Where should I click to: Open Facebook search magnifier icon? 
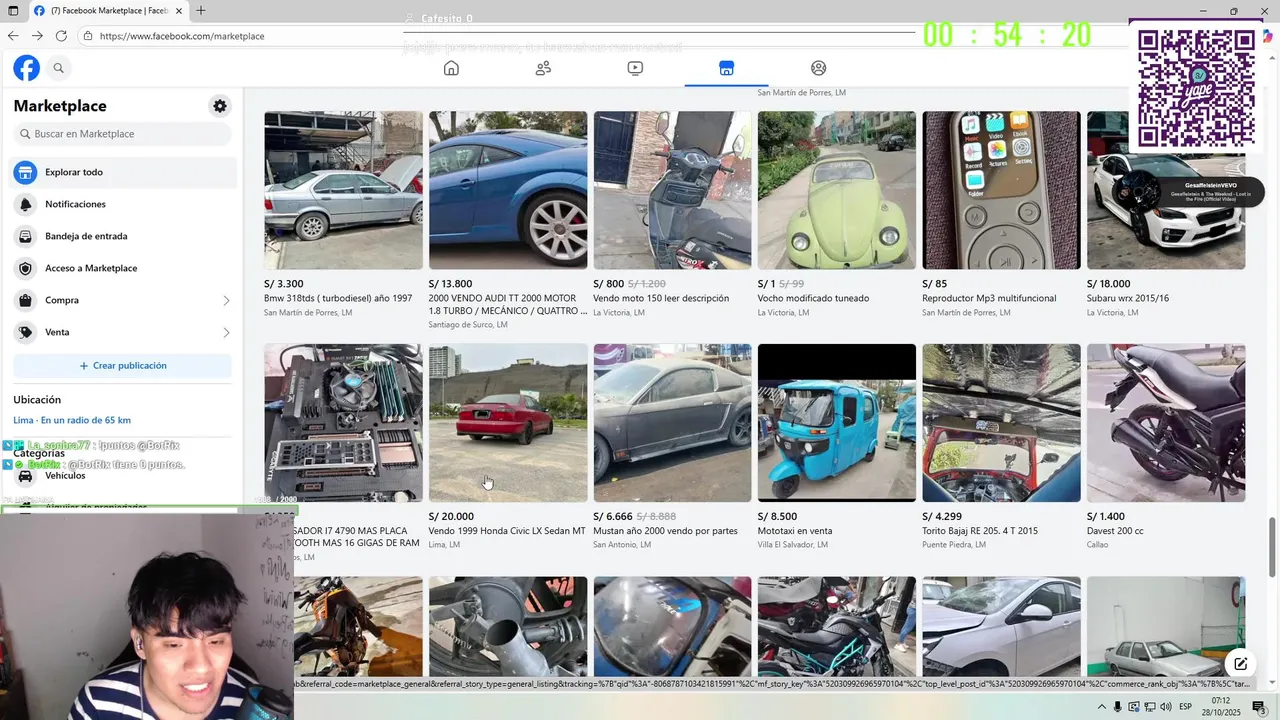[x=58, y=68]
